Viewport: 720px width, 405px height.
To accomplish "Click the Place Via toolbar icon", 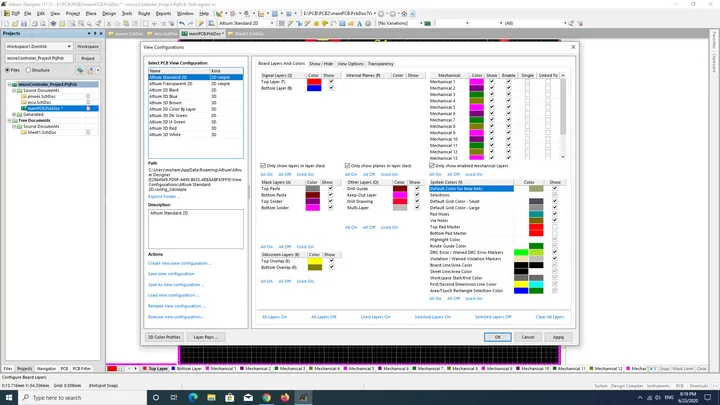I will pyautogui.click(x=325, y=23).
